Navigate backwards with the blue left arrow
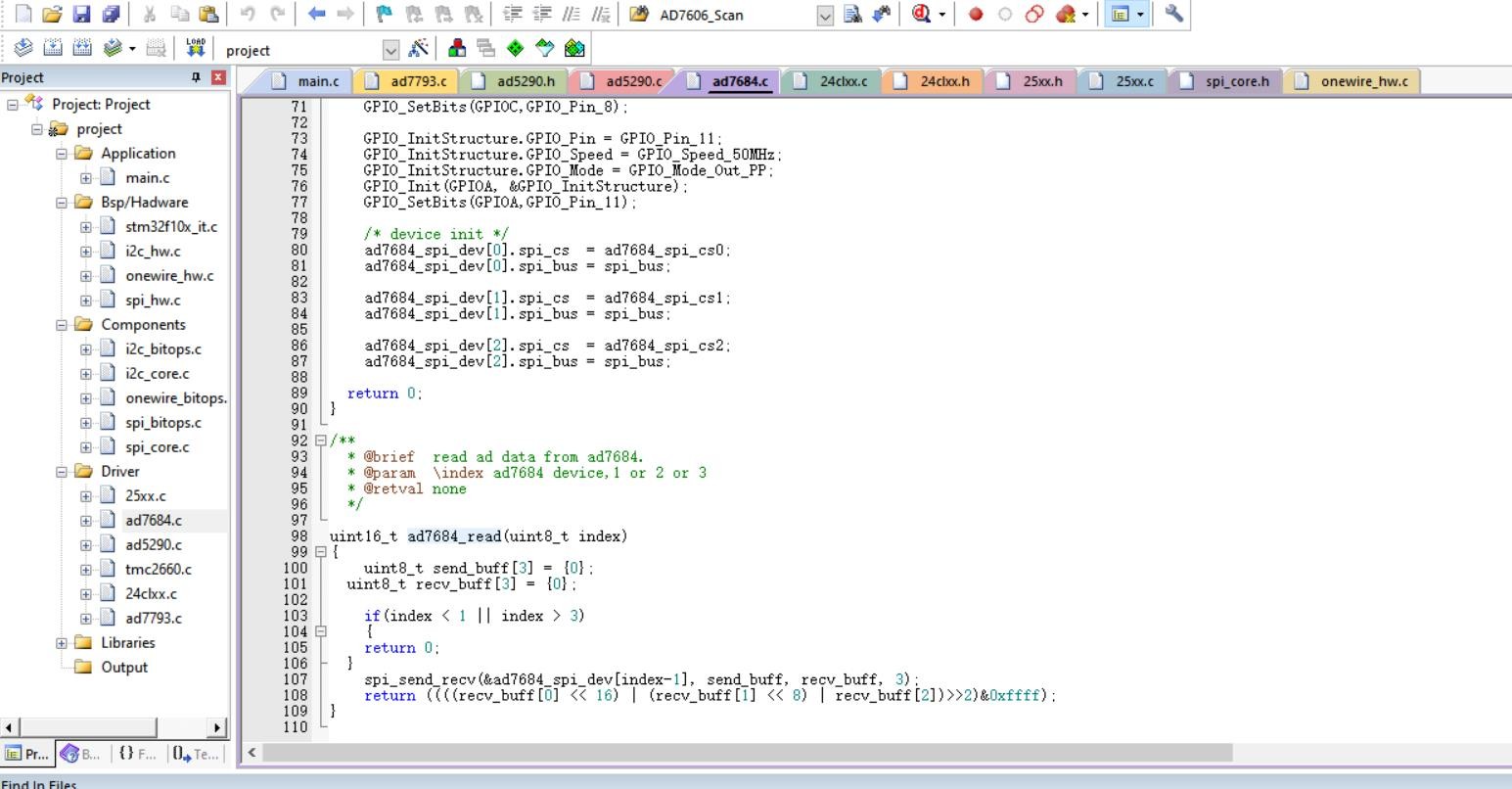Image resolution: width=1512 pixels, height=789 pixels. pyautogui.click(x=316, y=14)
